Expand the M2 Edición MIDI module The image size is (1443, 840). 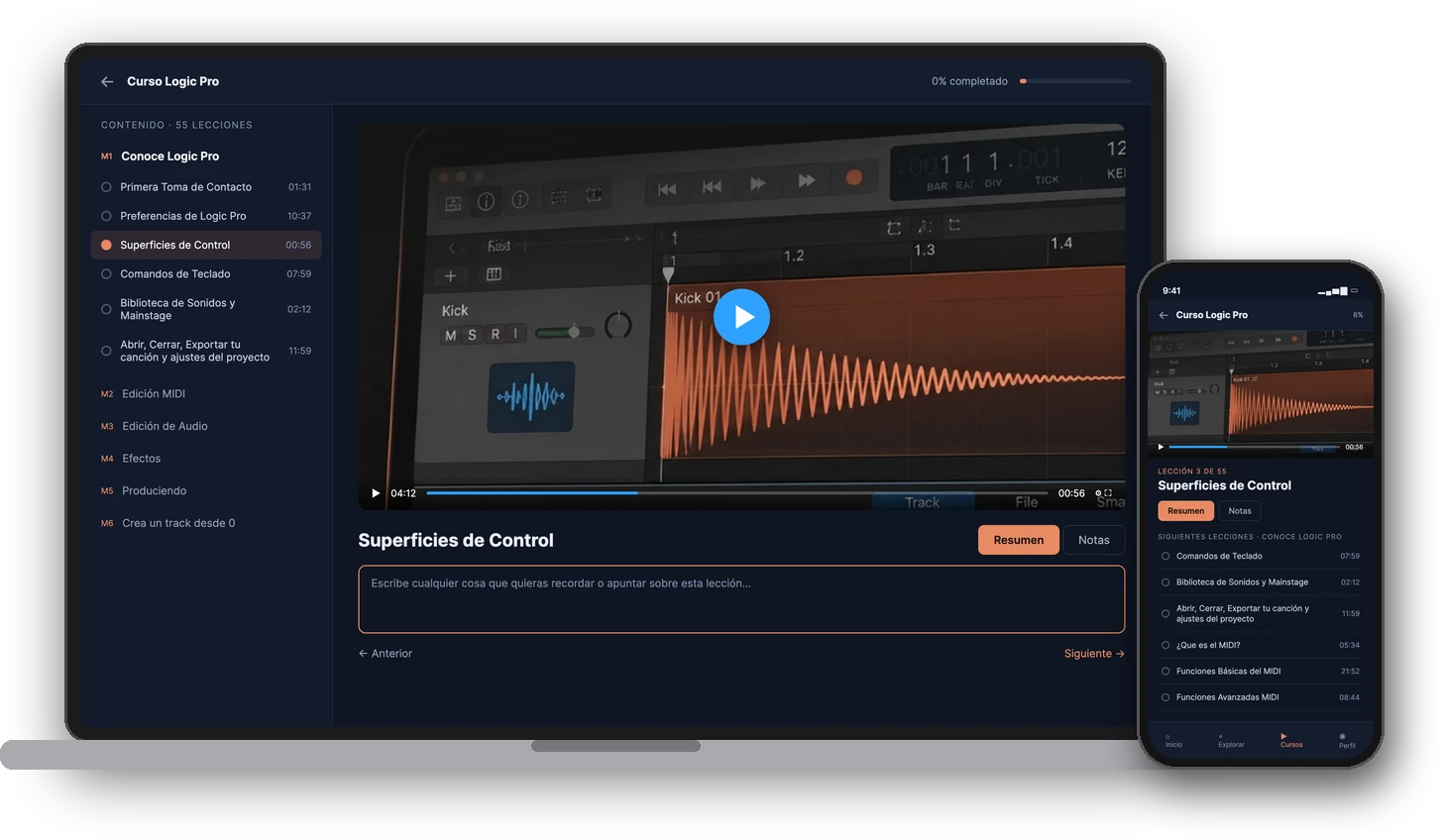(143, 394)
